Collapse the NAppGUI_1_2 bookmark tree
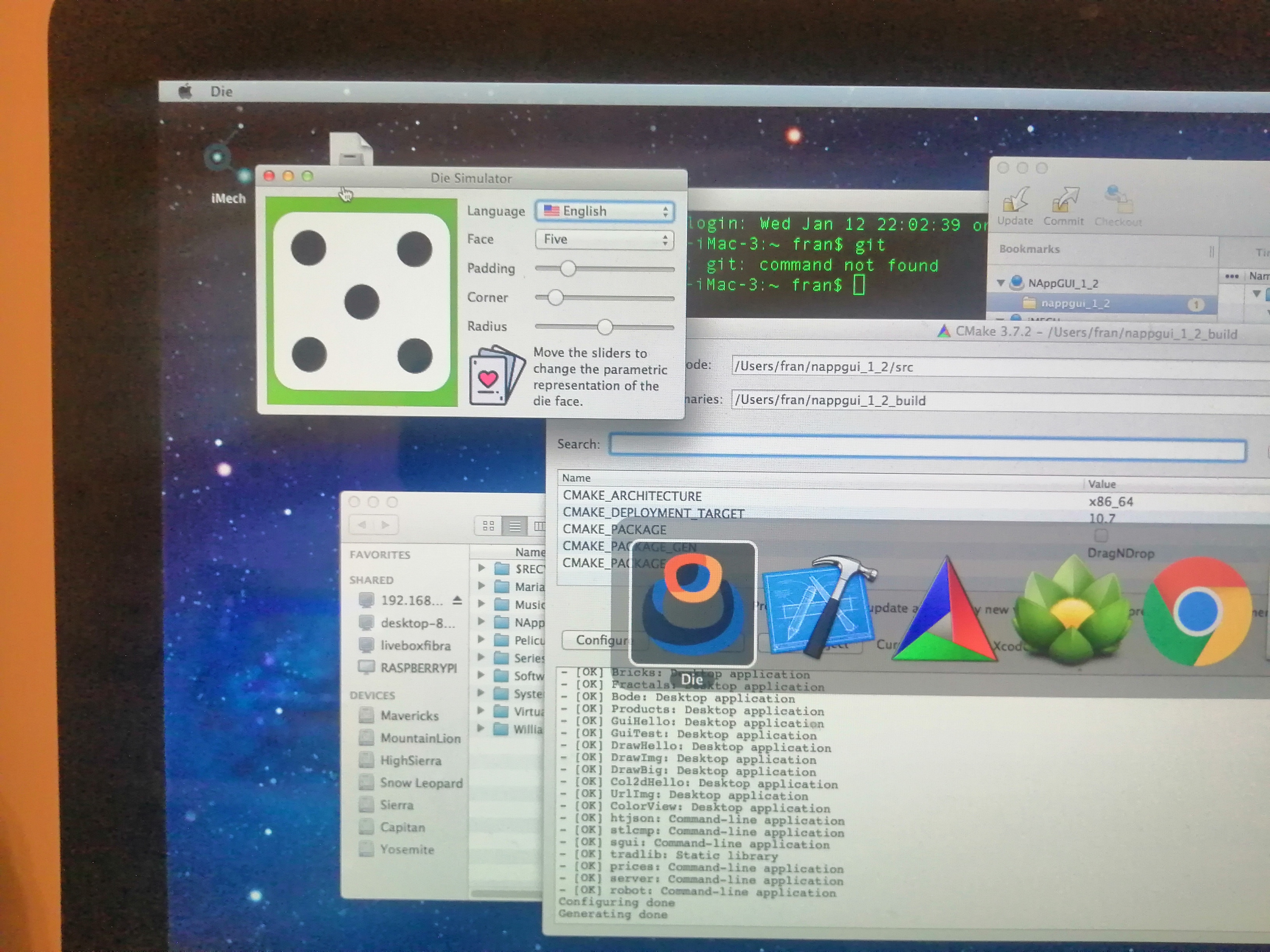Screen dimensions: 1270x952 (1001, 283)
